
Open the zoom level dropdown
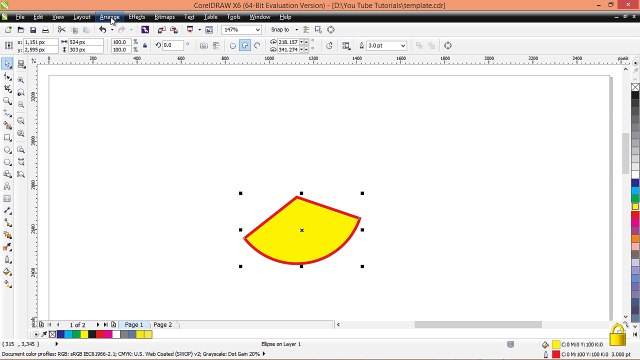(x=258, y=30)
